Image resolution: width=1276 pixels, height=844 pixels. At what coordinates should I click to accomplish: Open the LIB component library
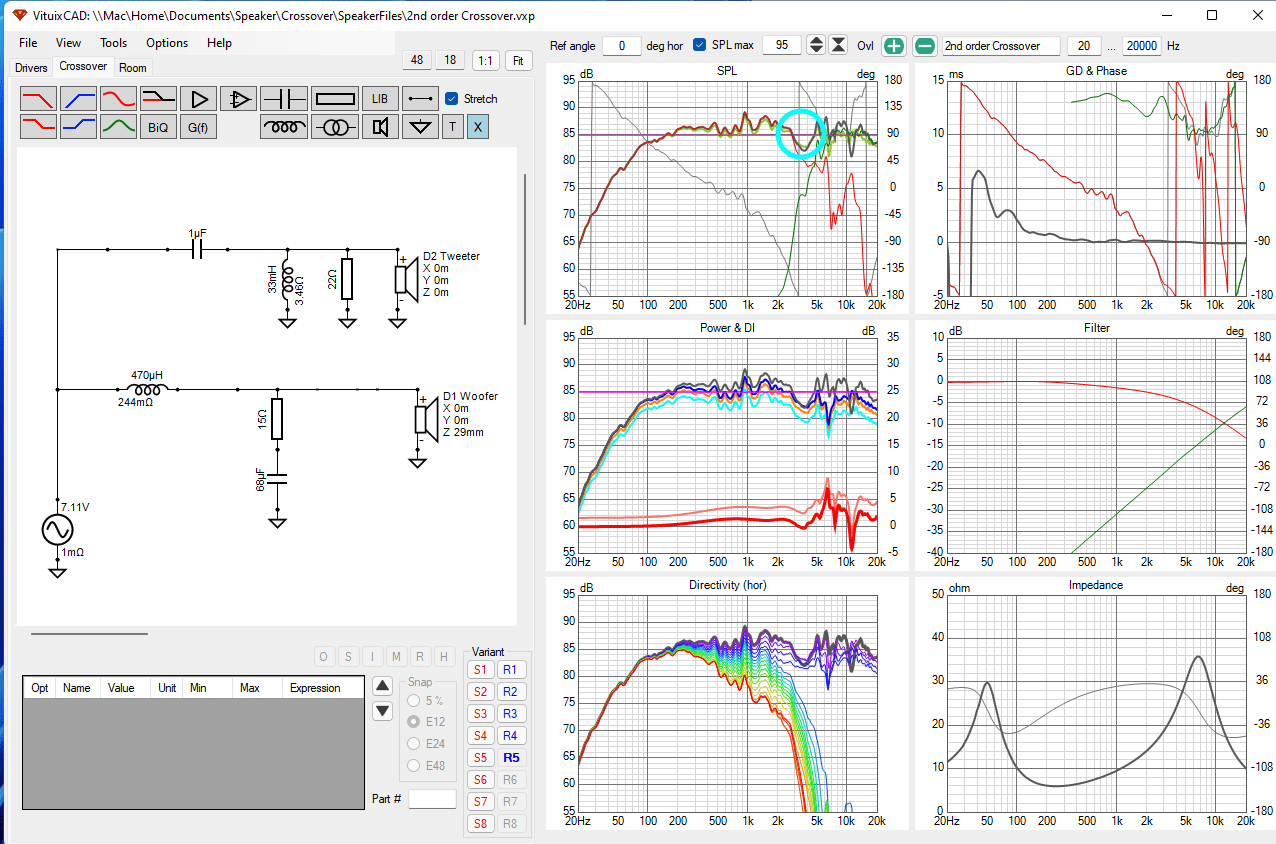click(380, 98)
